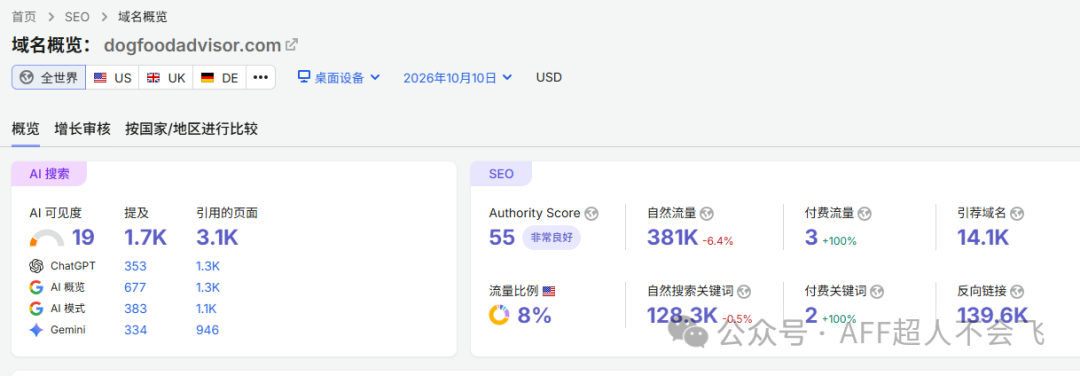Viewport: 1080px width, 376px height.
Task: Click the 非常良好 badge
Action: (552, 238)
